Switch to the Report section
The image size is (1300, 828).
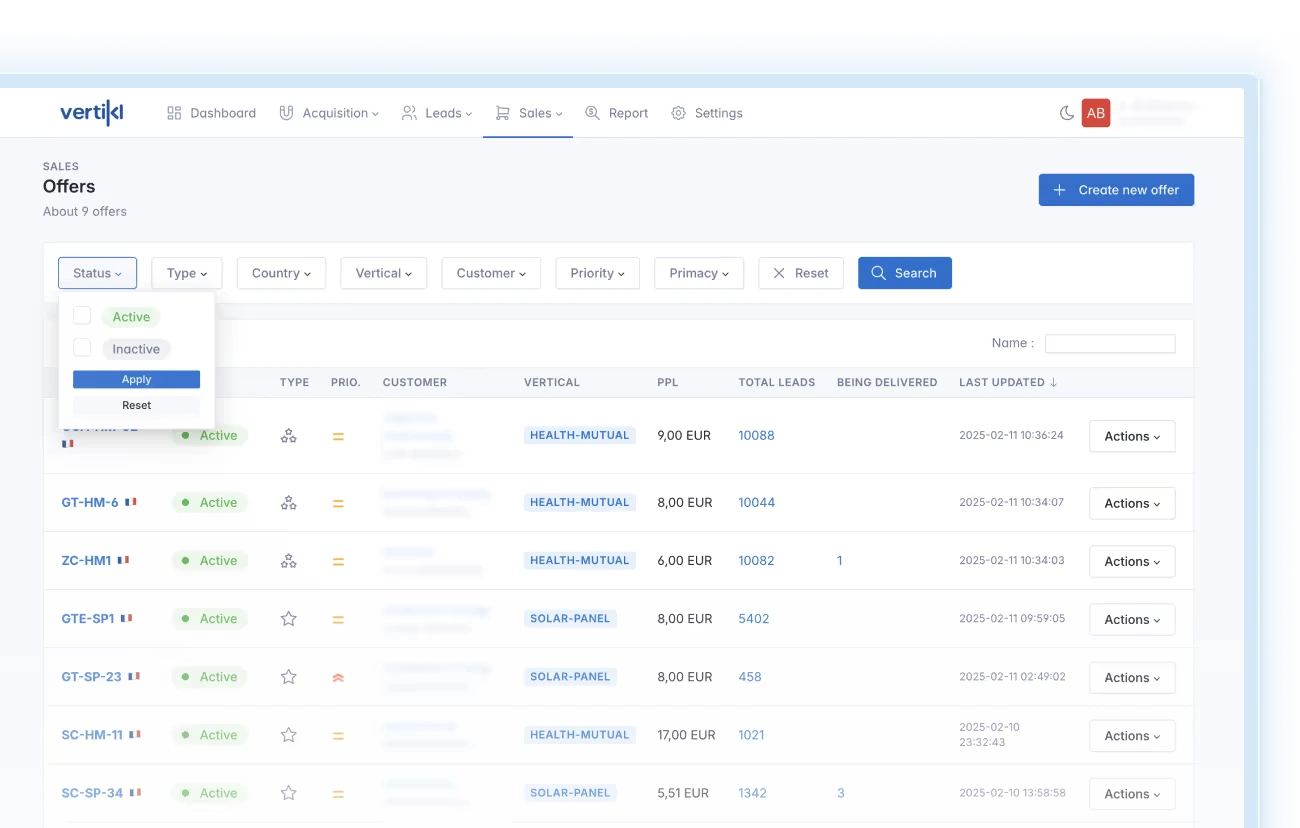click(x=628, y=113)
